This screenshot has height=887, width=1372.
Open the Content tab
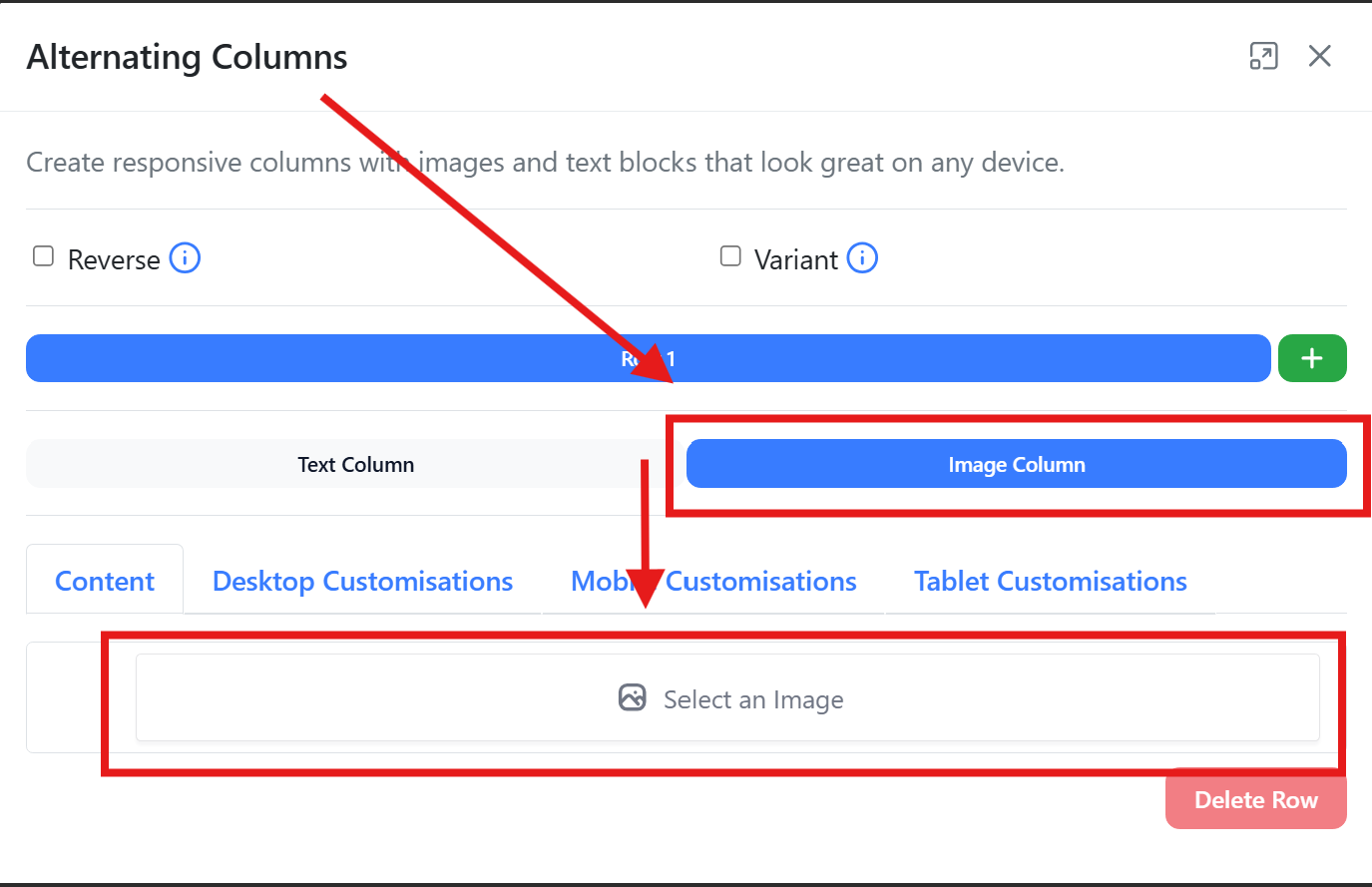(x=105, y=581)
